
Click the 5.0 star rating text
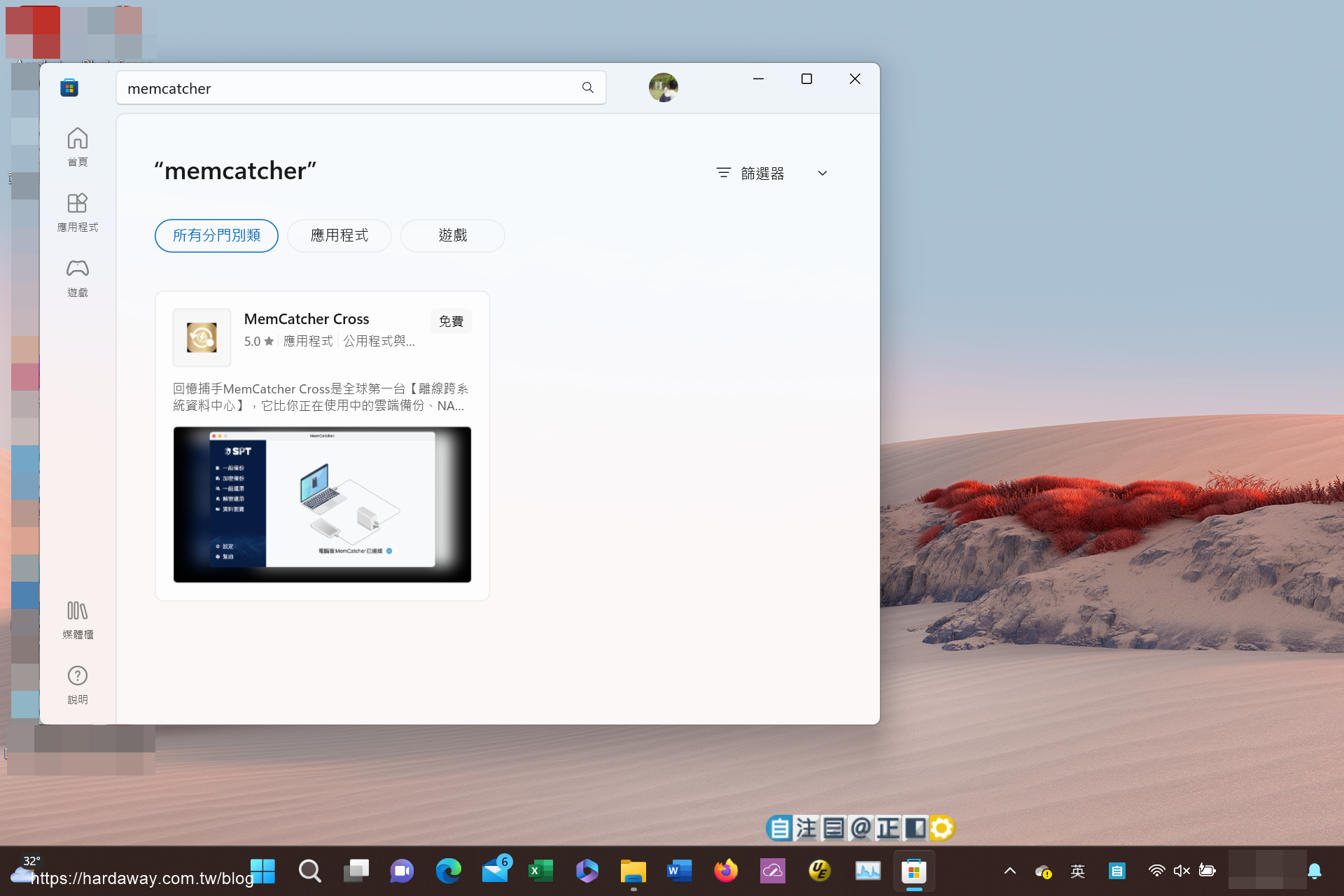click(x=258, y=341)
